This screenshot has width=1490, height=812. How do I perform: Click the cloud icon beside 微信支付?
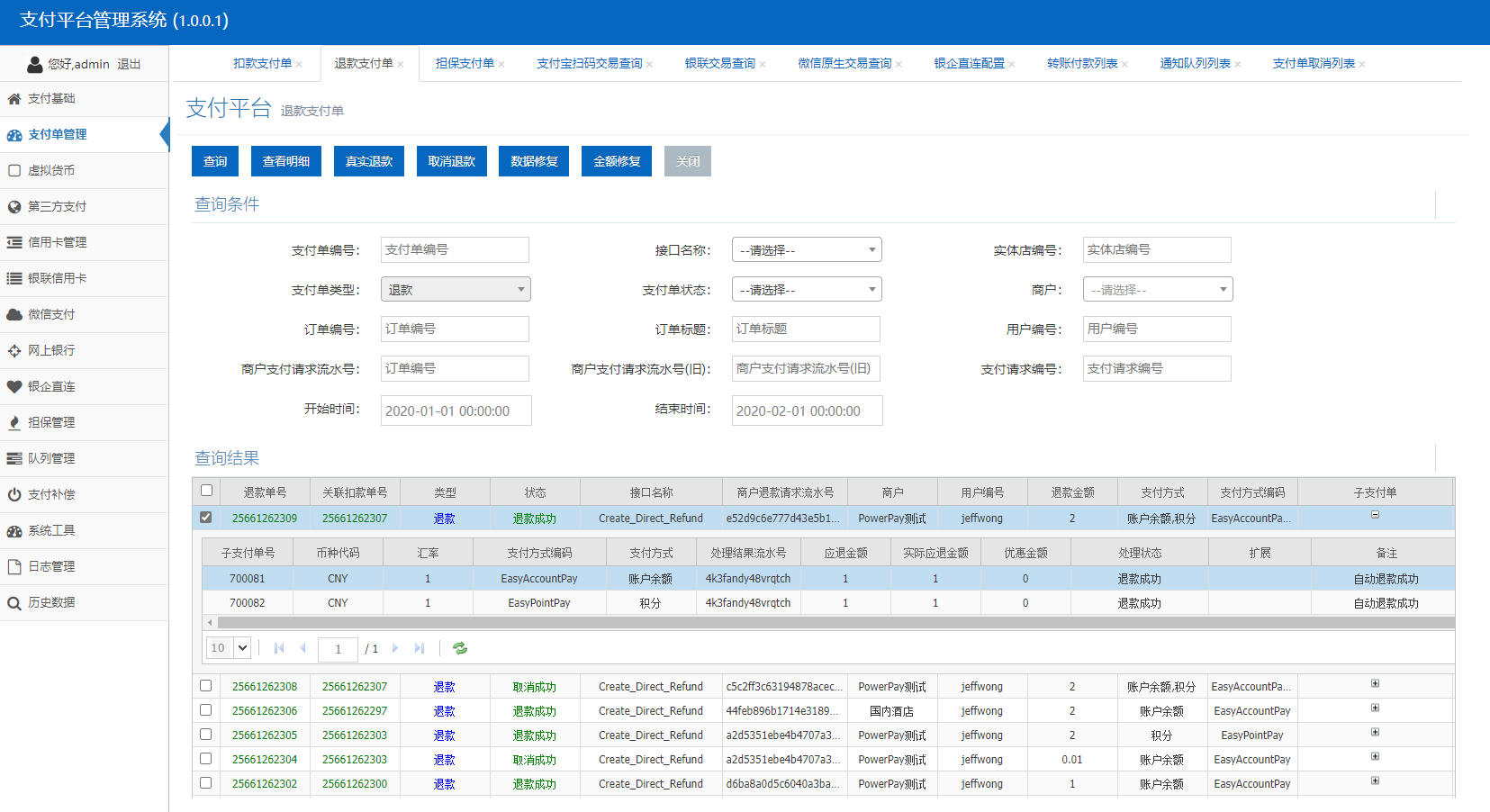[x=14, y=315]
